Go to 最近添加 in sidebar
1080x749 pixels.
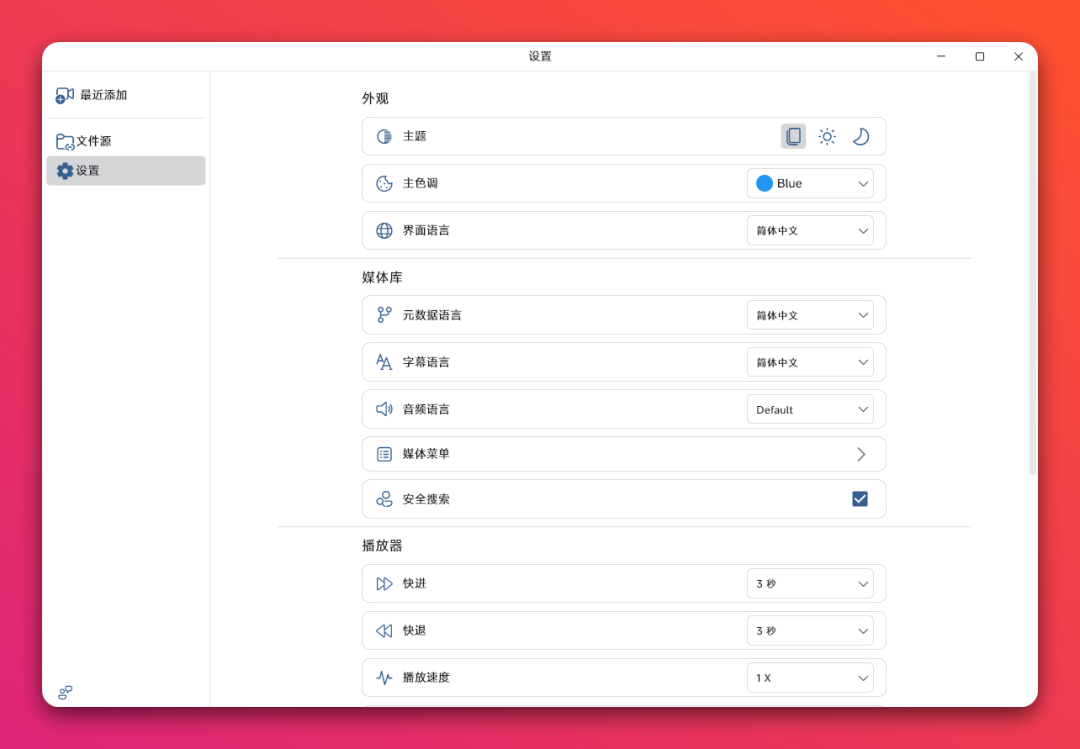coord(104,95)
